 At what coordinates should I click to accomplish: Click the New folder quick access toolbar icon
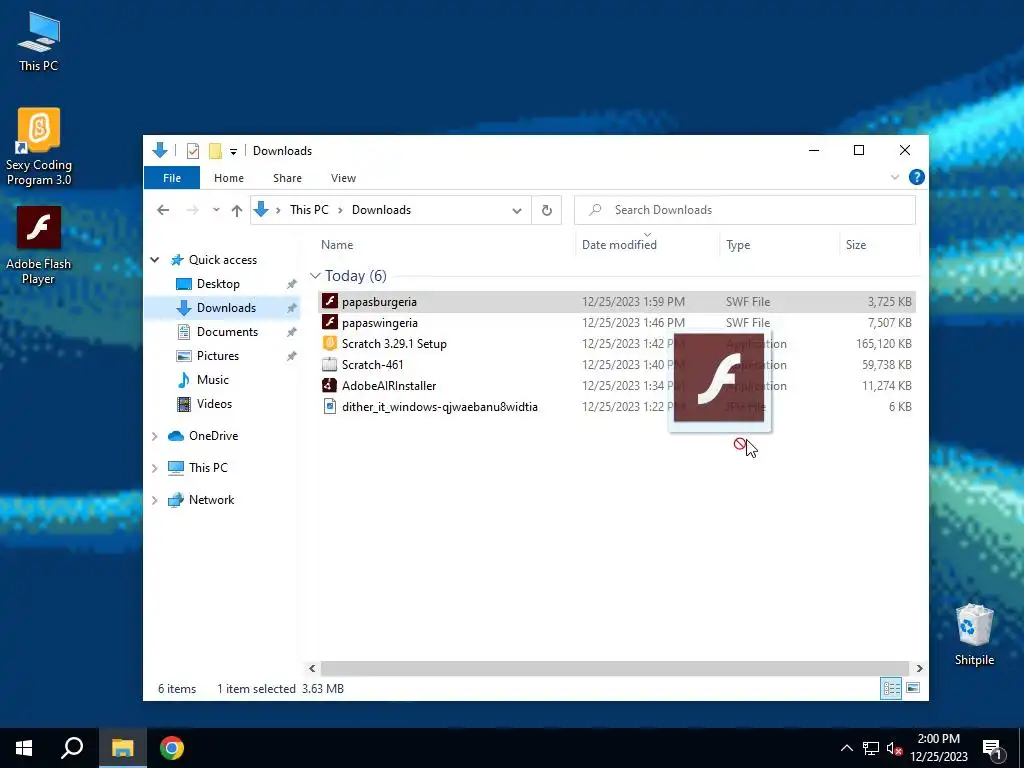215,151
